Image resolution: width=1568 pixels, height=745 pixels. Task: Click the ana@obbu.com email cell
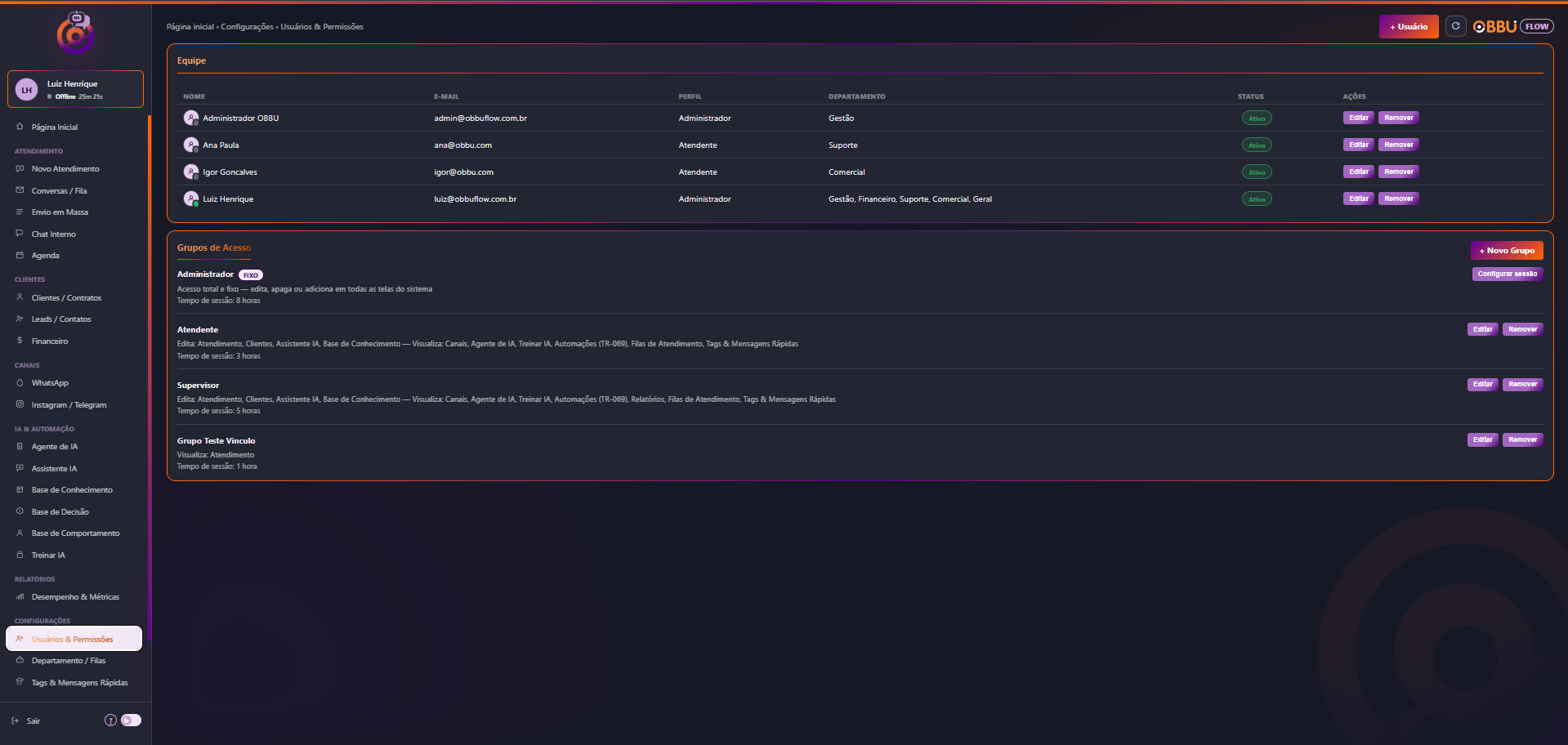(462, 145)
